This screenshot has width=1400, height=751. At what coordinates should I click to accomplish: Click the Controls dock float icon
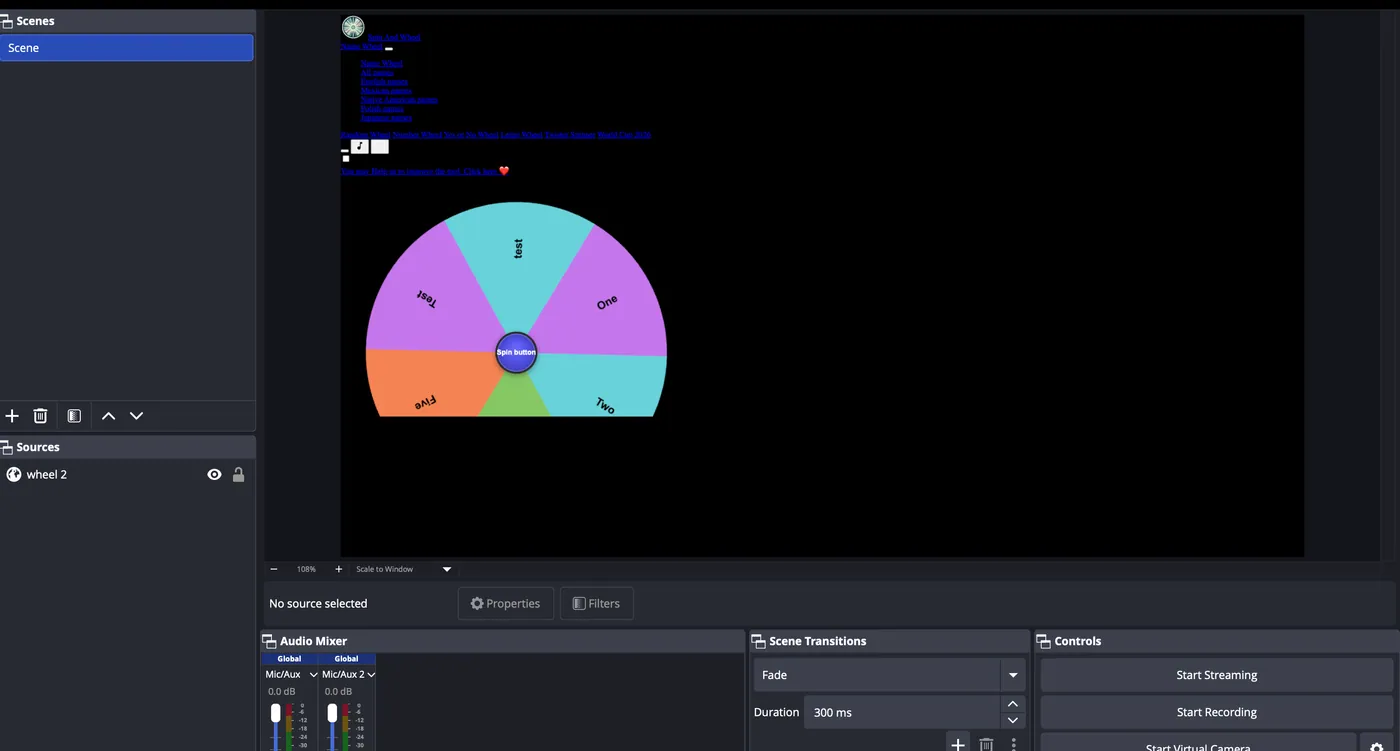(1044, 641)
